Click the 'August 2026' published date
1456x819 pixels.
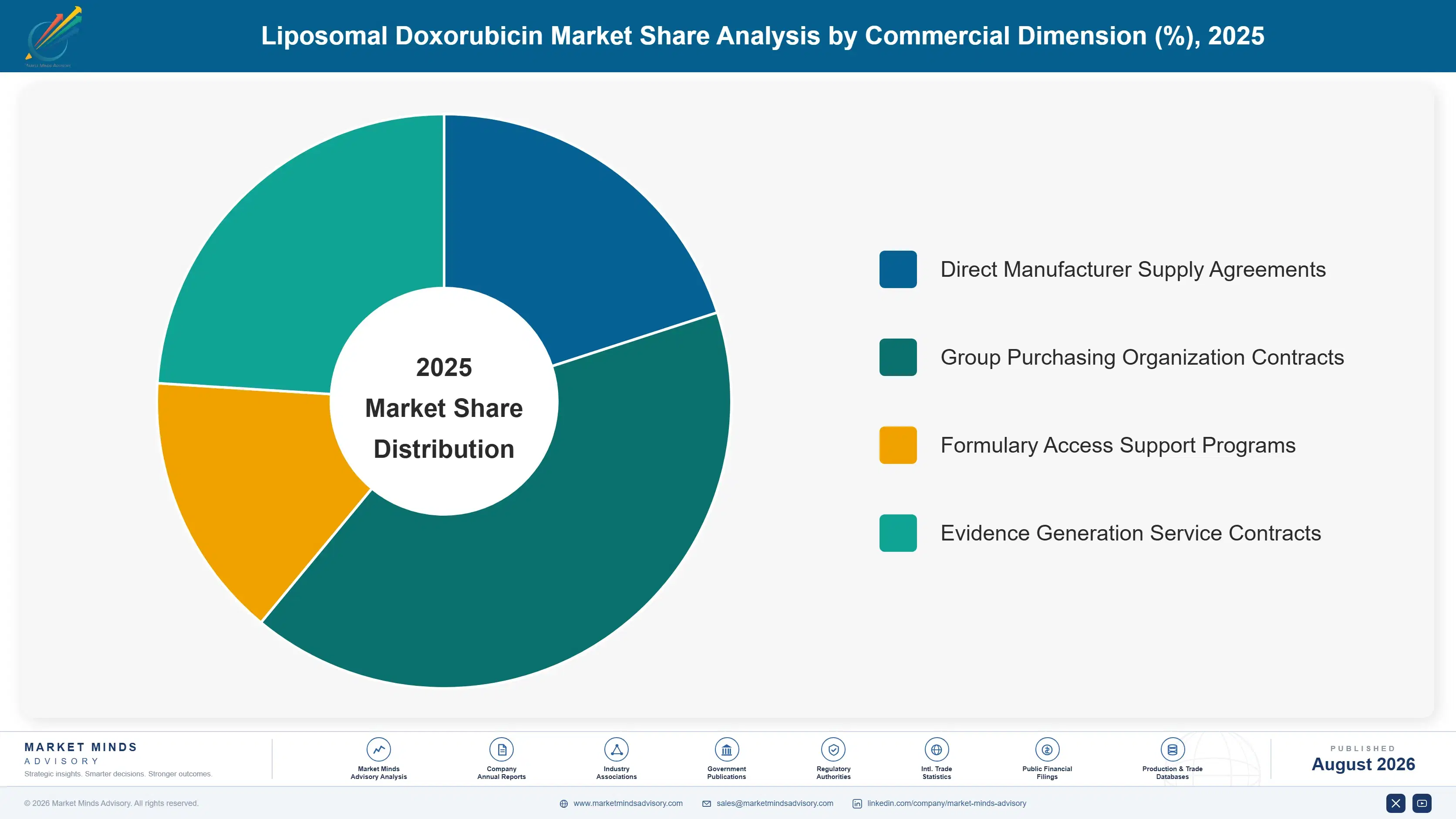(x=1363, y=764)
